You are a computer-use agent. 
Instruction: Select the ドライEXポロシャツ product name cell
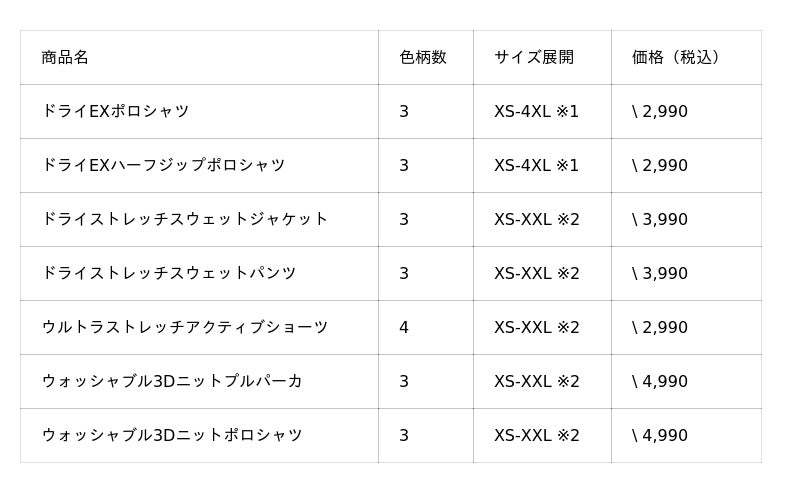pyautogui.click(x=115, y=111)
